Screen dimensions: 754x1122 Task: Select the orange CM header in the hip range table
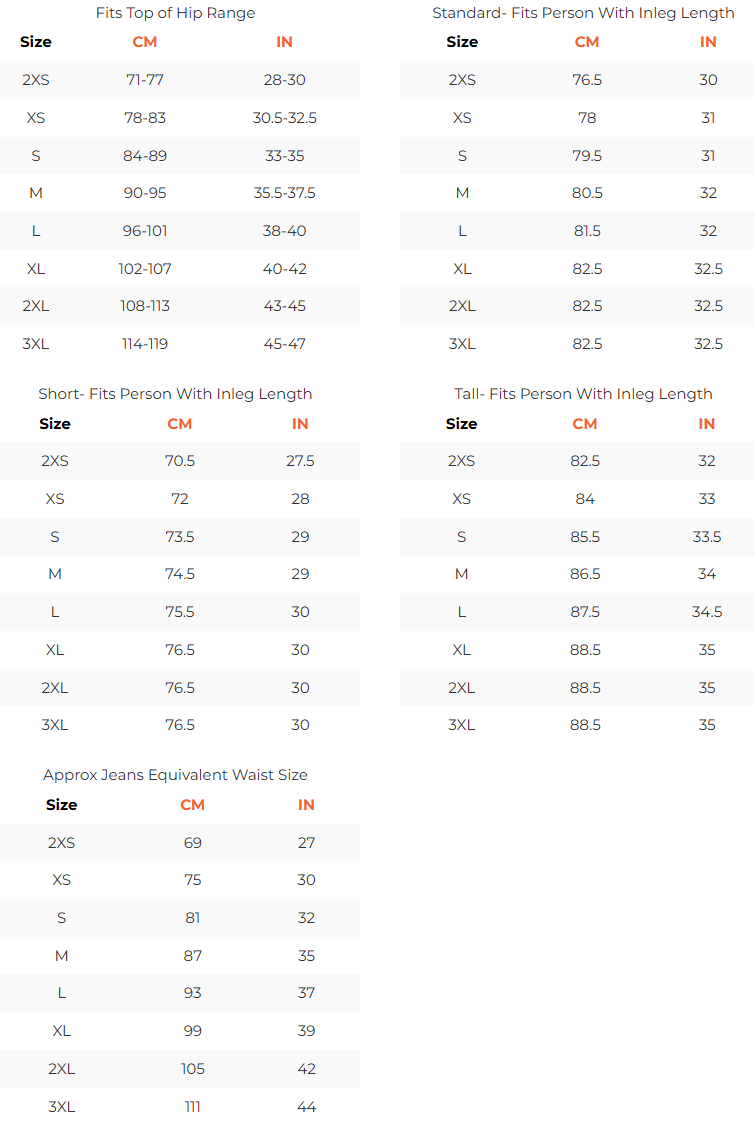click(x=145, y=42)
